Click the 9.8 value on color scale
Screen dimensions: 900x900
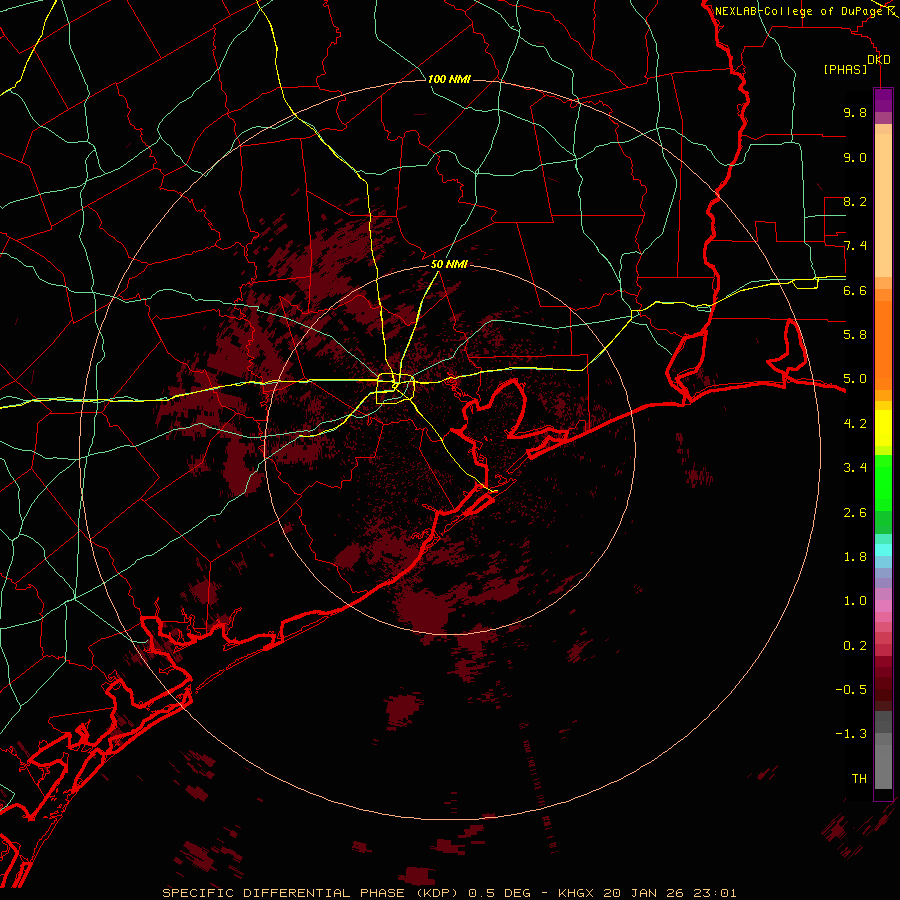pyautogui.click(x=855, y=112)
